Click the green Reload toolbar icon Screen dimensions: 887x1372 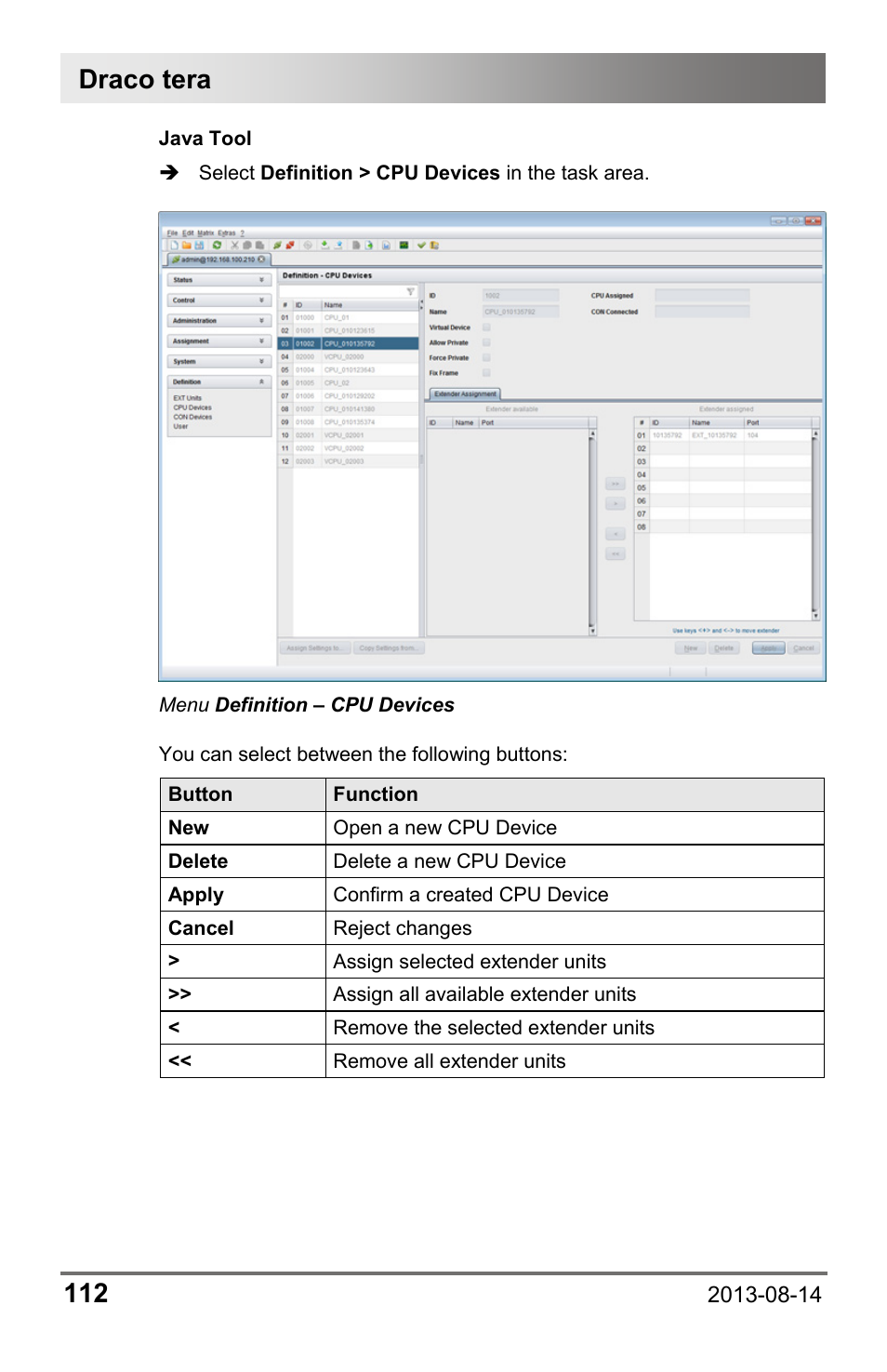(217, 246)
